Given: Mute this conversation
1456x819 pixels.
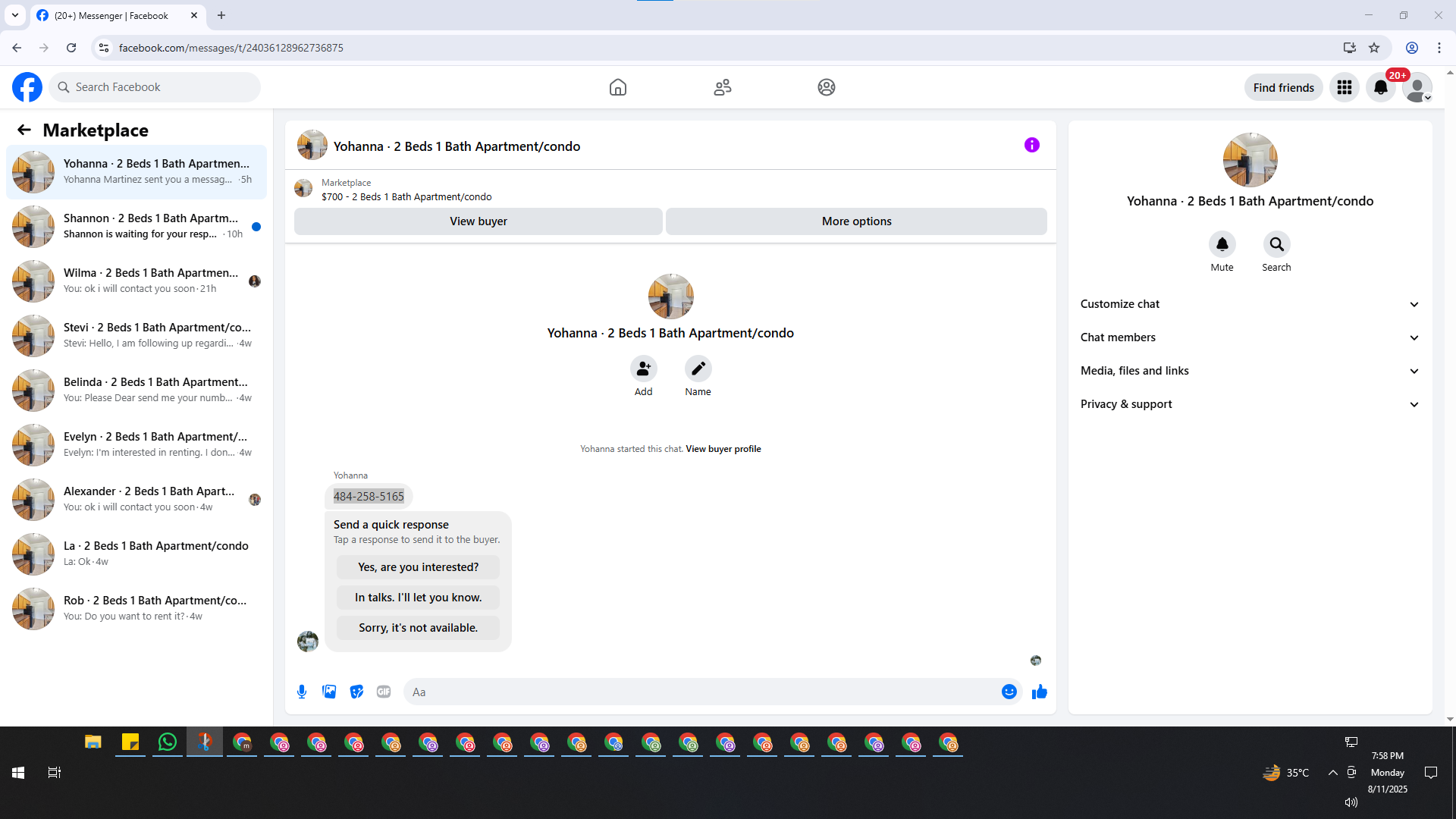Looking at the screenshot, I should (x=1222, y=245).
